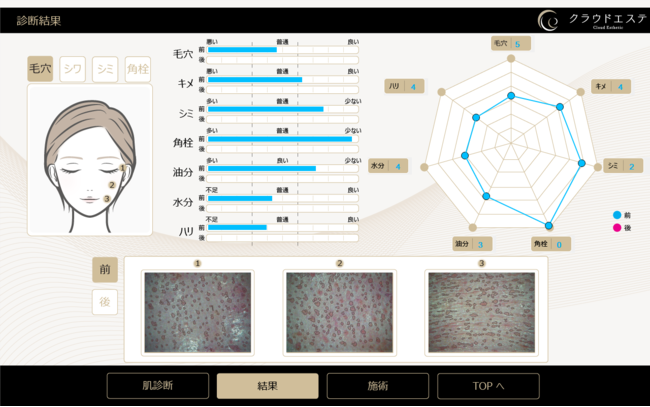The height and width of the screenshot is (407, 650).
Task: Select the 前 (before) image toggle
Action: tap(105, 270)
